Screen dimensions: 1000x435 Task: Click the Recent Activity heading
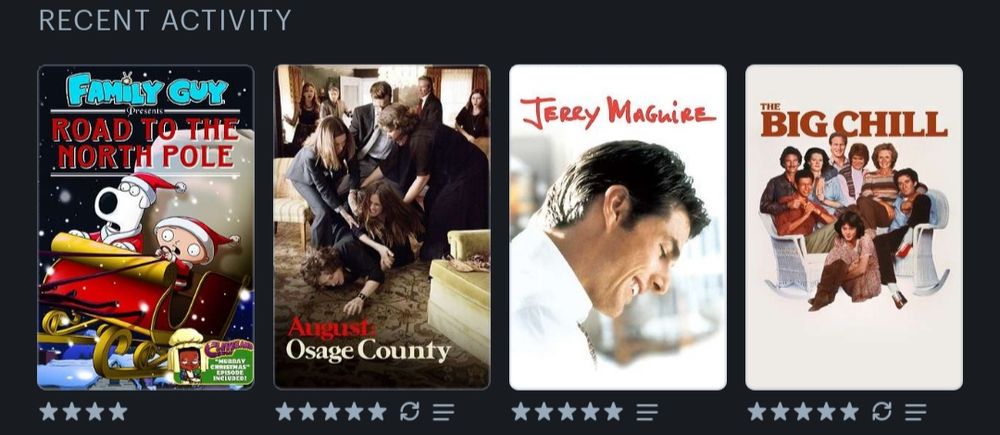165,20
